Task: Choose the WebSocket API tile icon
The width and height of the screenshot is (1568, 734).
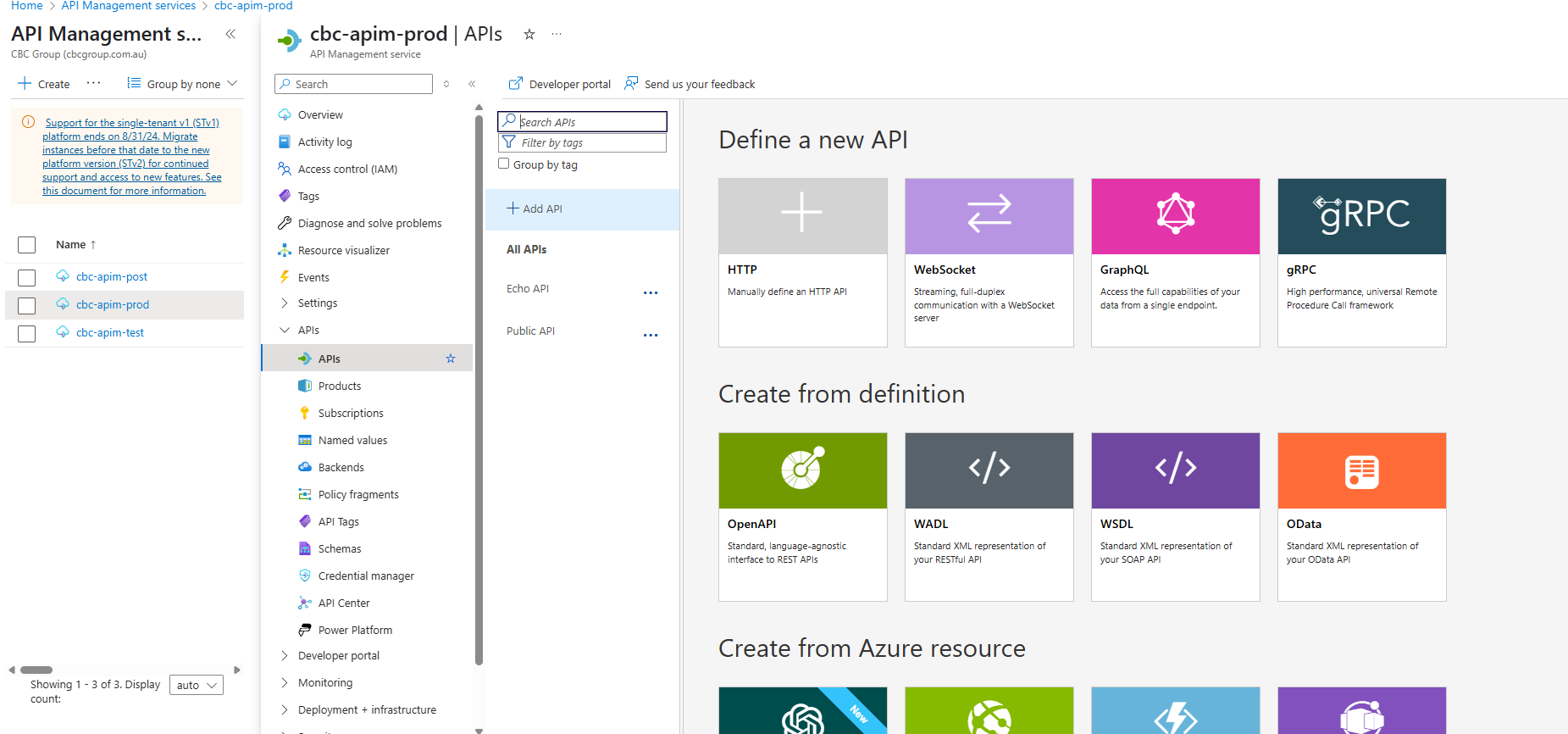Action: (x=989, y=215)
